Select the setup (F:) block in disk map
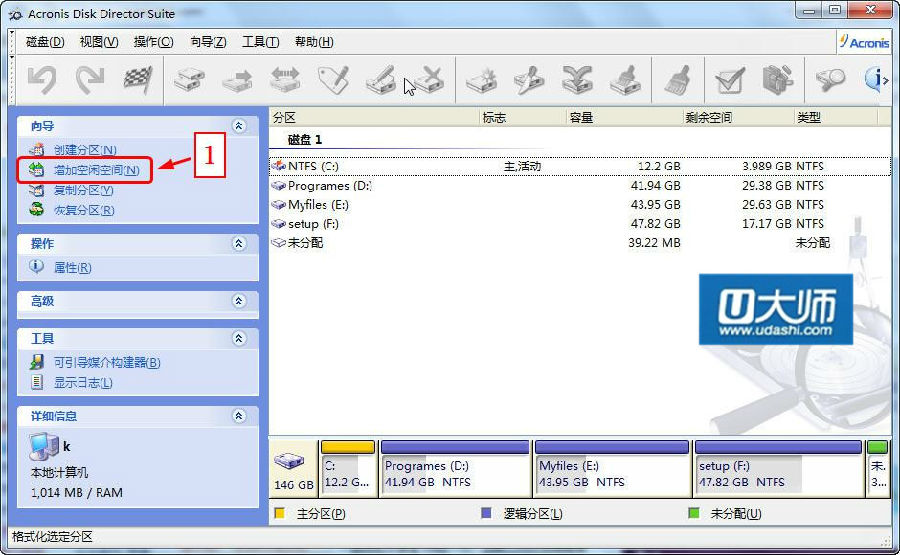900x555 pixels. point(778,473)
